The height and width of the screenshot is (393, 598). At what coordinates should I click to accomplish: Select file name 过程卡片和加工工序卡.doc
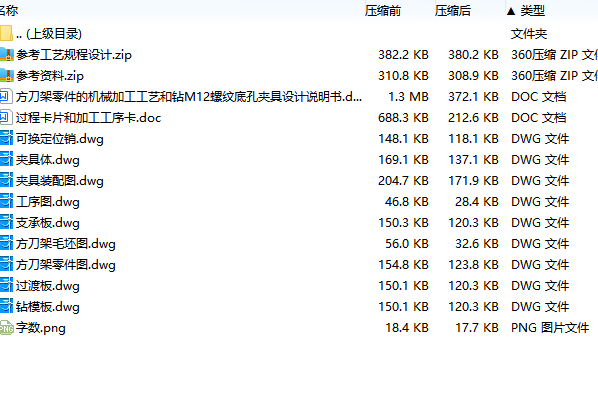click(x=88, y=118)
